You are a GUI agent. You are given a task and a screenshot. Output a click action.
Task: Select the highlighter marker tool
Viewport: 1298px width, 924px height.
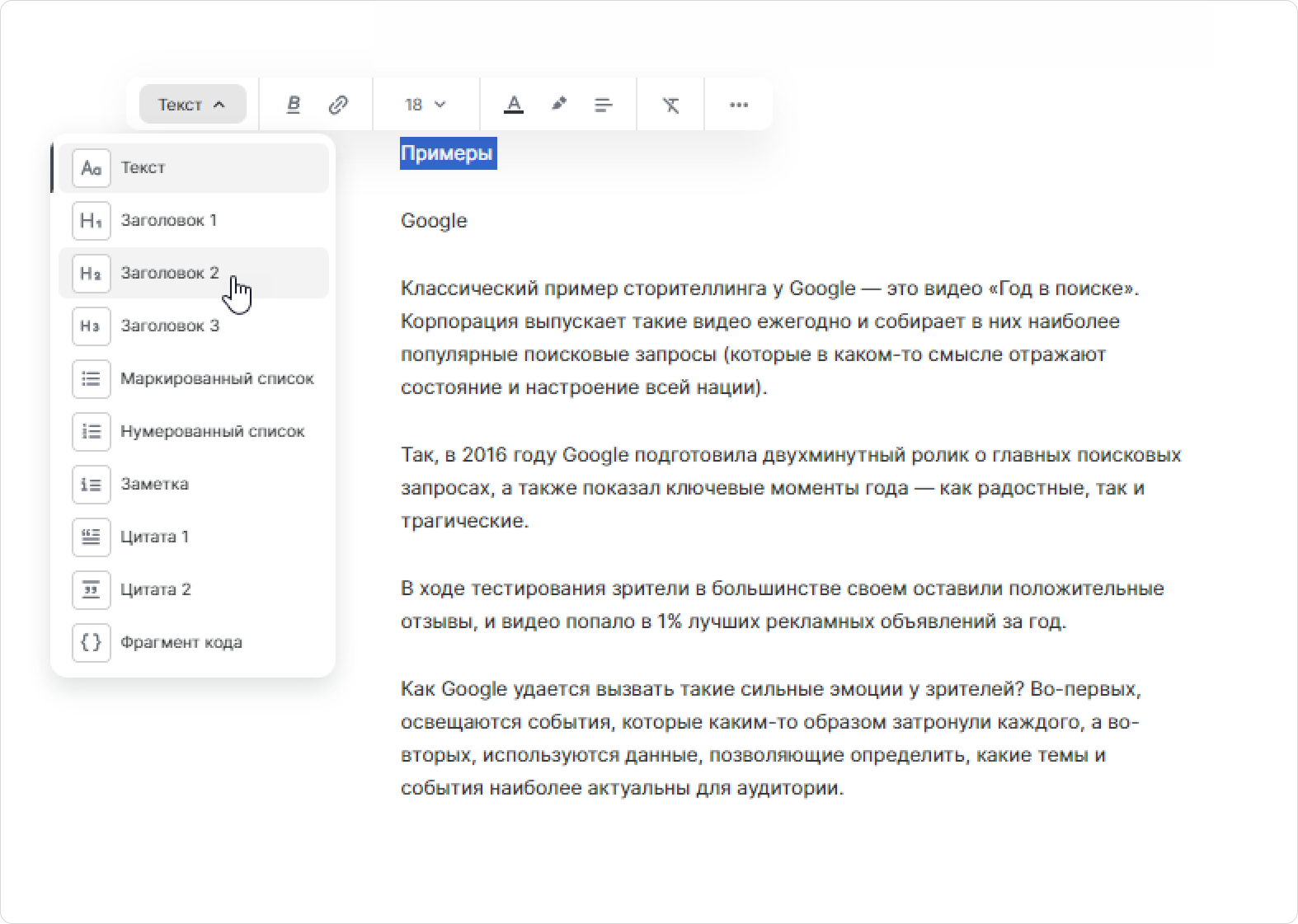tap(559, 105)
